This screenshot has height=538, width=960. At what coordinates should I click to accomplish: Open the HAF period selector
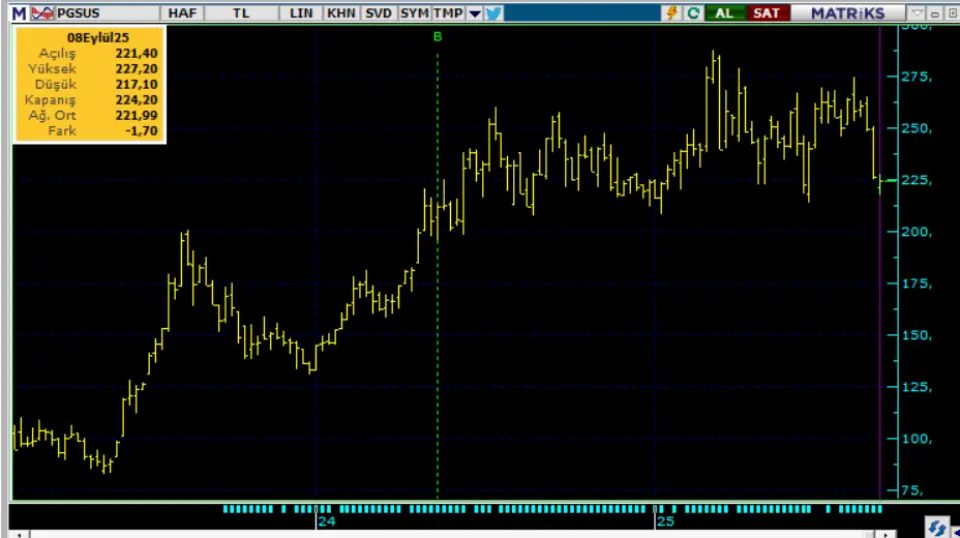[x=183, y=13]
